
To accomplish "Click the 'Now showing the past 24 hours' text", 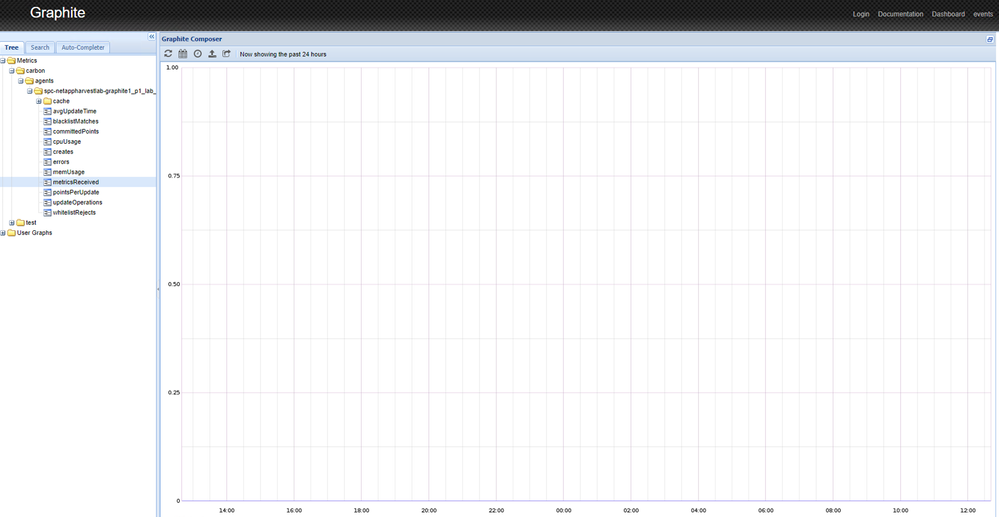I will (283, 54).
